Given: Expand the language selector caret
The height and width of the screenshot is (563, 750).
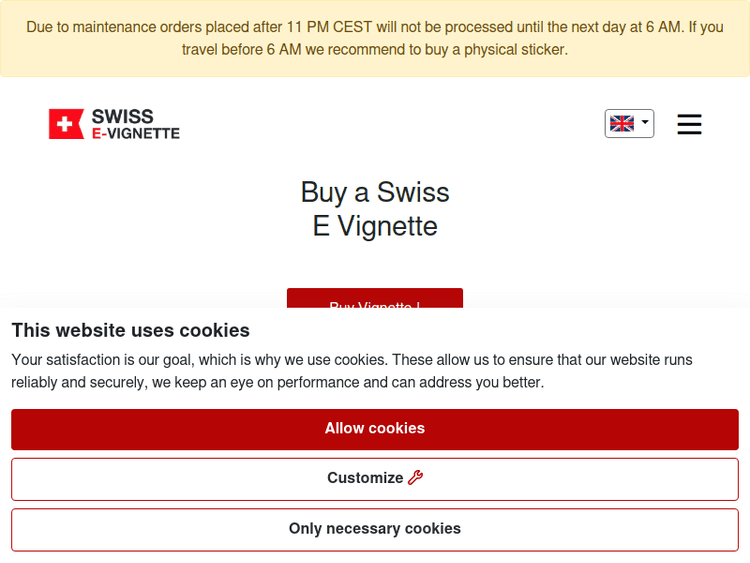Looking at the screenshot, I should (645, 123).
